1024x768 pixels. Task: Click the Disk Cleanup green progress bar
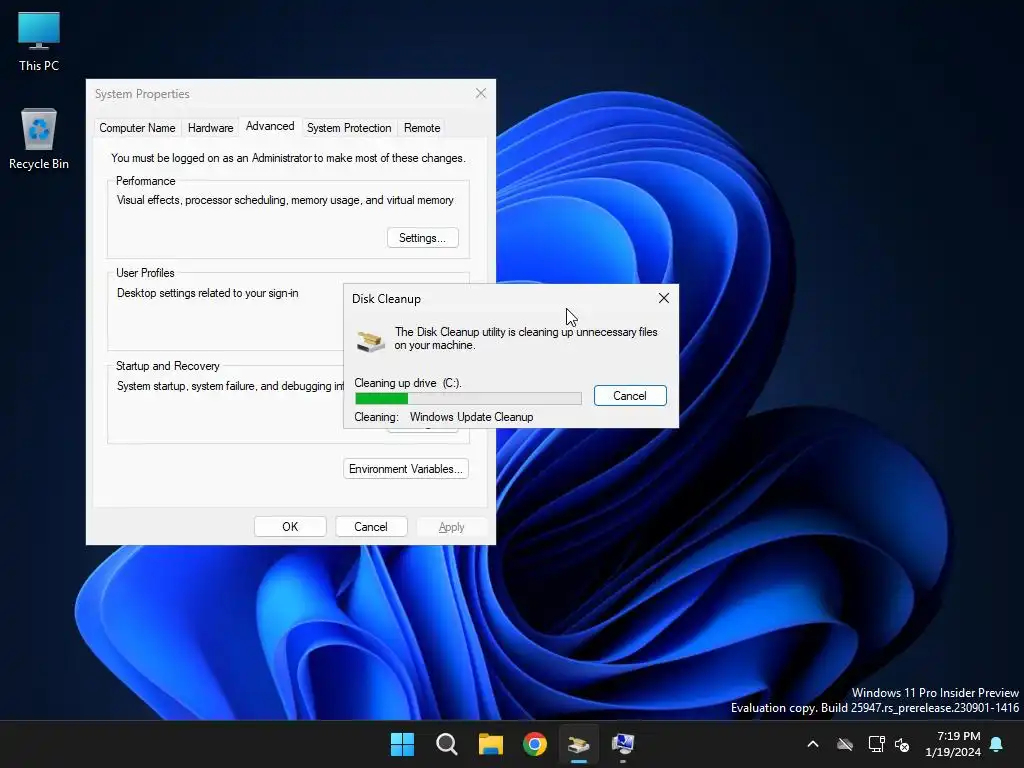[x=468, y=398]
